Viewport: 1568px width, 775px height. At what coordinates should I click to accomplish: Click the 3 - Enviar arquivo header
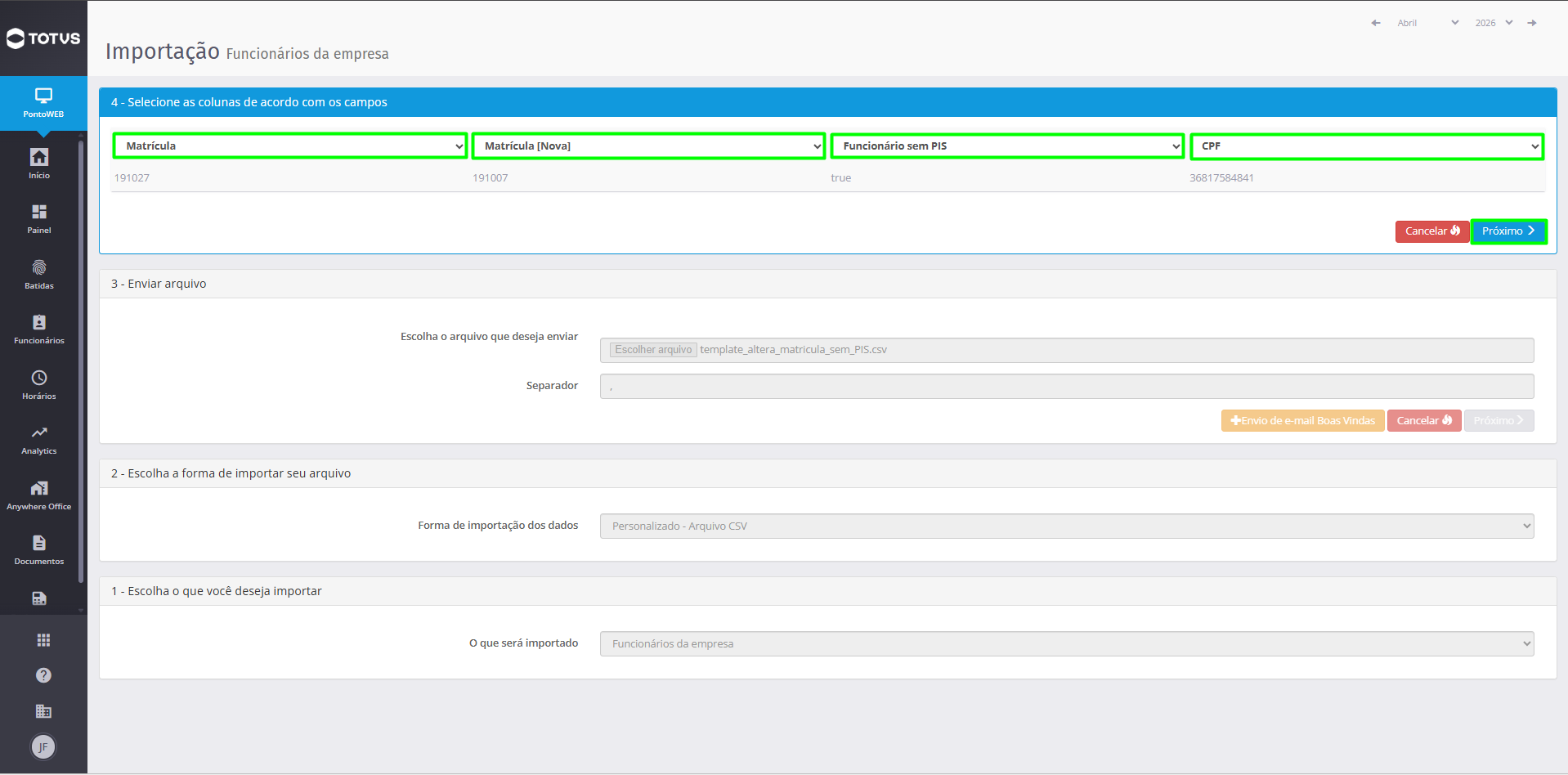(x=827, y=284)
